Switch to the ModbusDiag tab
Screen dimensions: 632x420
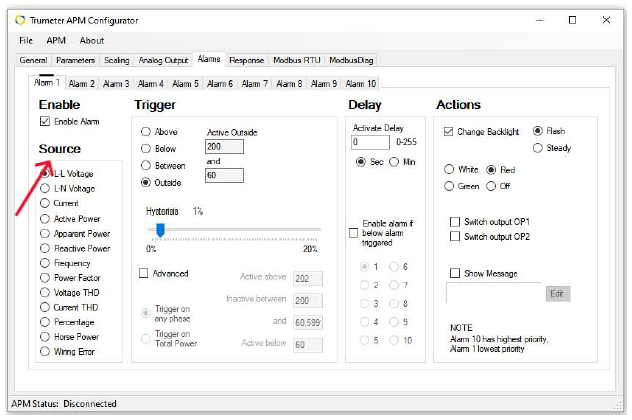(351, 60)
